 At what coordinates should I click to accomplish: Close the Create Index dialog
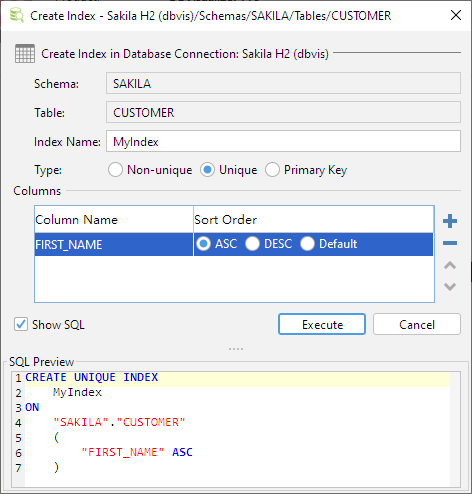[456, 15]
